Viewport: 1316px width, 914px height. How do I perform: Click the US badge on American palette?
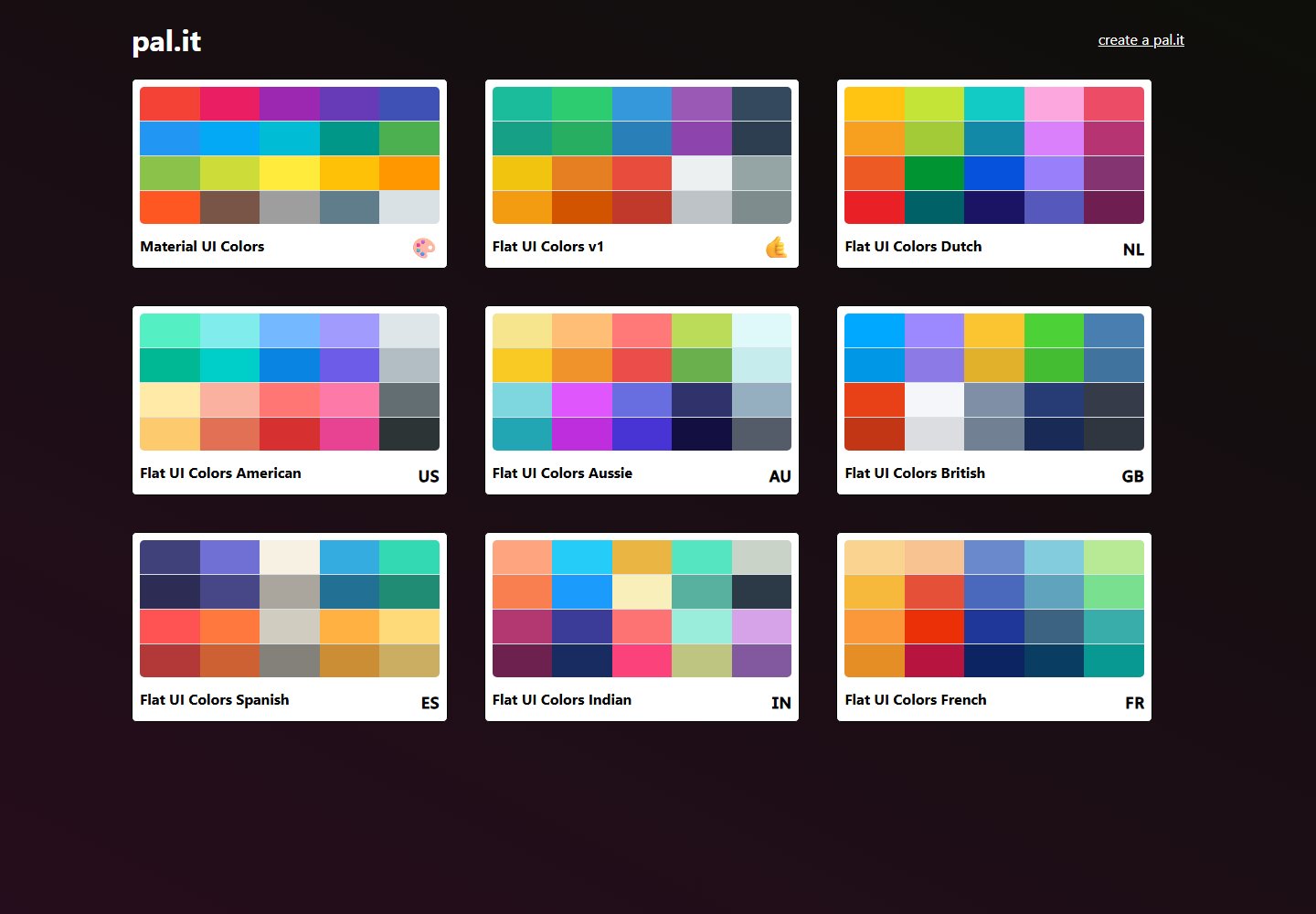[429, 476]
